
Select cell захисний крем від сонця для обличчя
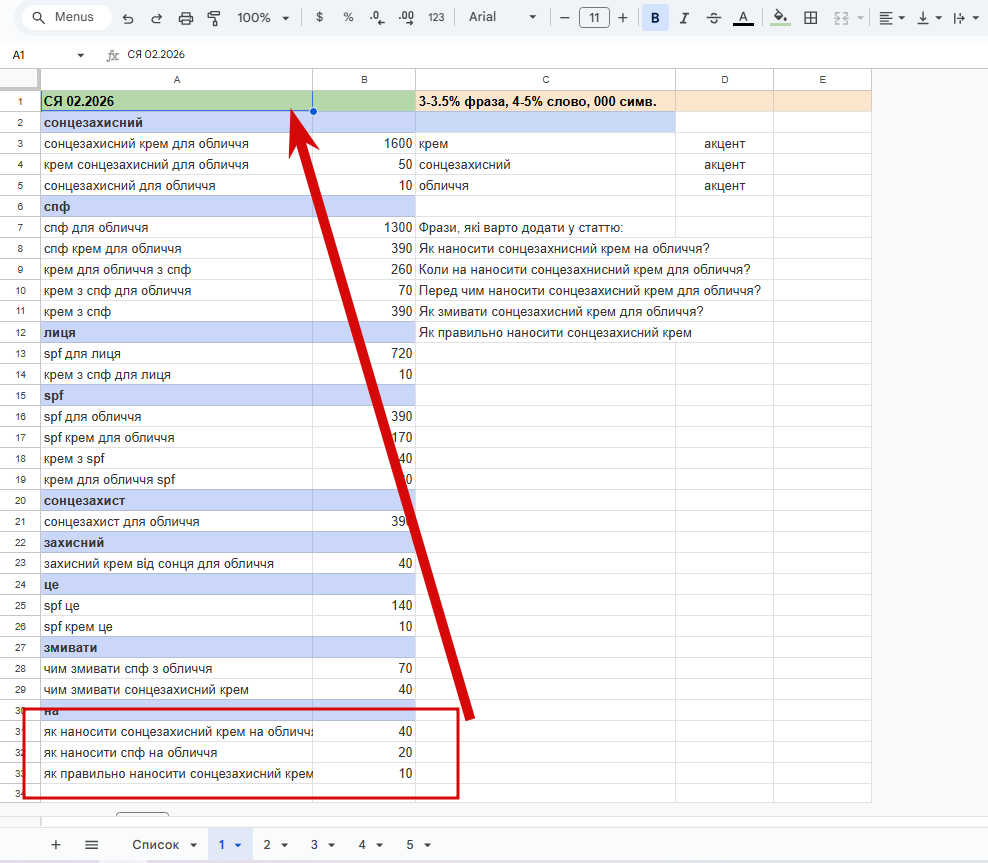[177, 564]
